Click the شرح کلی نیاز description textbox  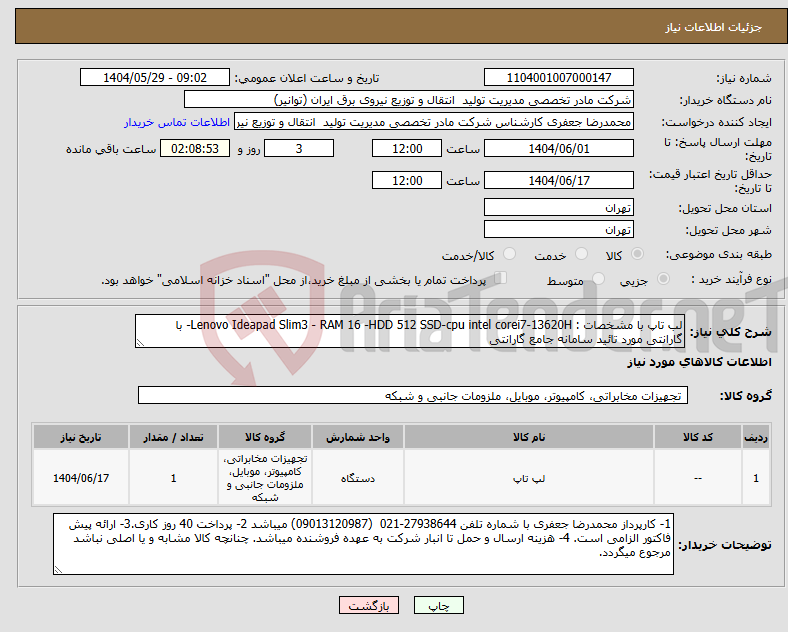[410, 332]
